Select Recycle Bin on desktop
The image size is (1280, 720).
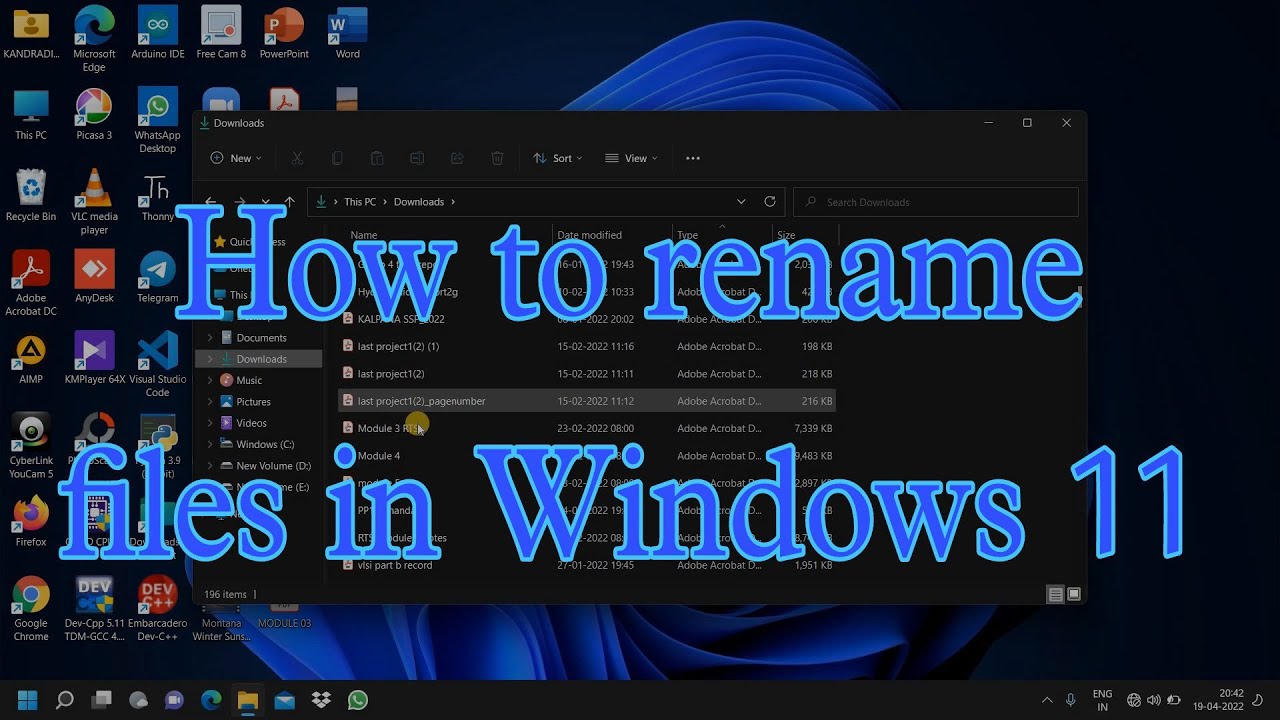tap(31, 195)
